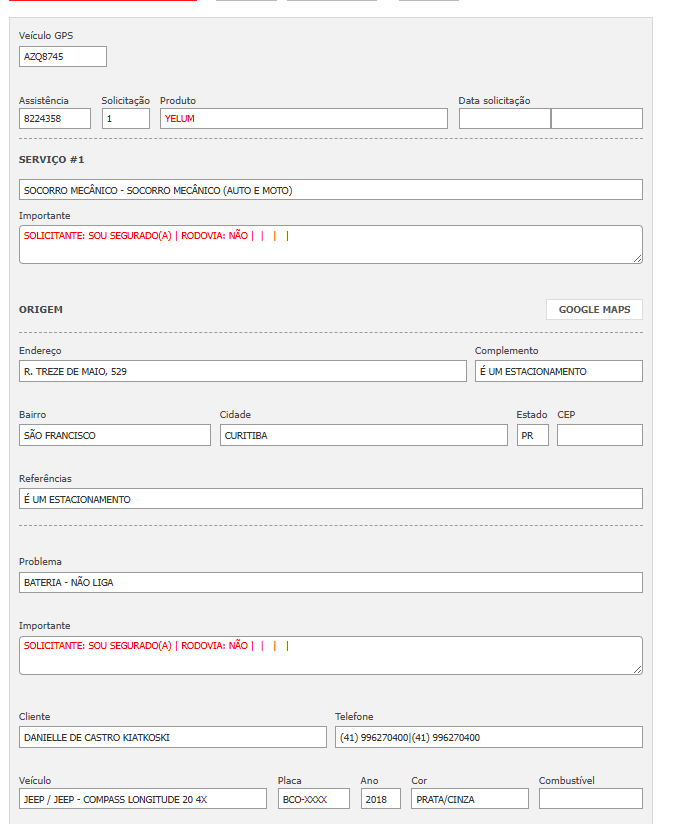Focus the Placa field
The width and height of the screenshot is (680, 824).
(313, 799)
